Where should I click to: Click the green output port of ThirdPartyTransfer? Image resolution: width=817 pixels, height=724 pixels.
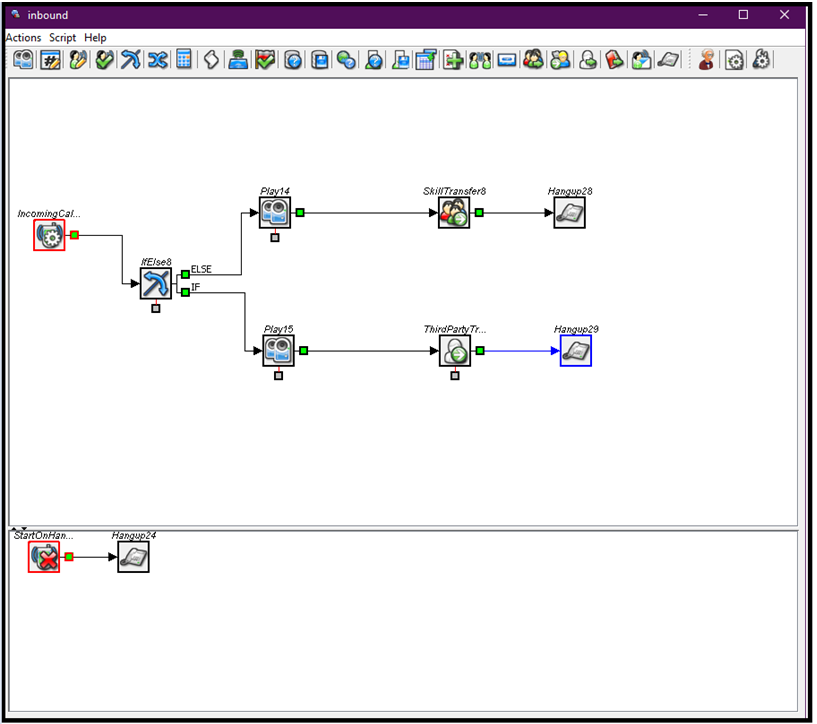click(480, 351)
